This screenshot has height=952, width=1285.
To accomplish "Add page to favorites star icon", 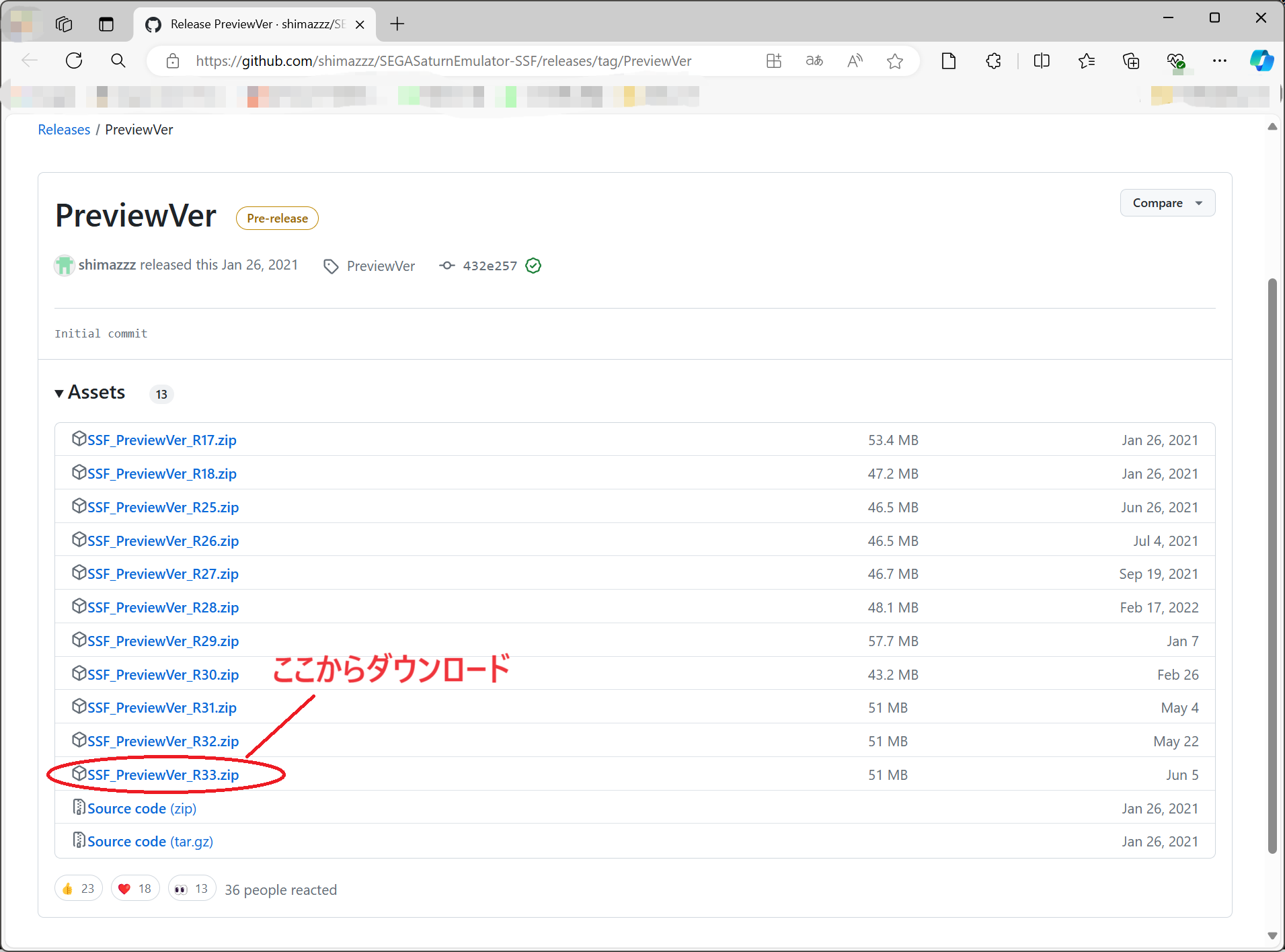I will pos(895,61).
